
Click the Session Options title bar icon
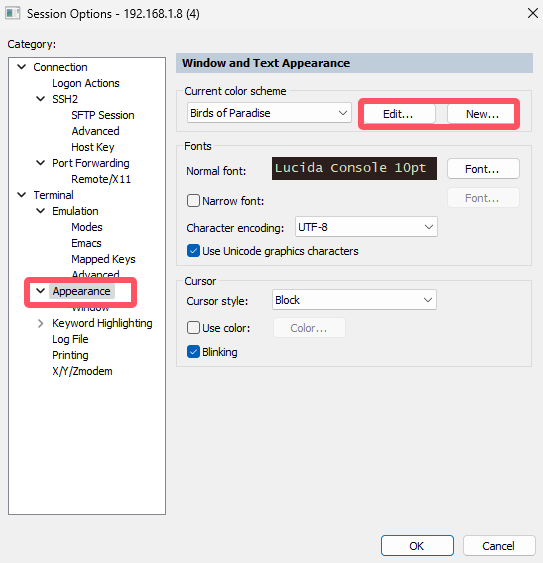pyautogui.click(x=13, y=13)
